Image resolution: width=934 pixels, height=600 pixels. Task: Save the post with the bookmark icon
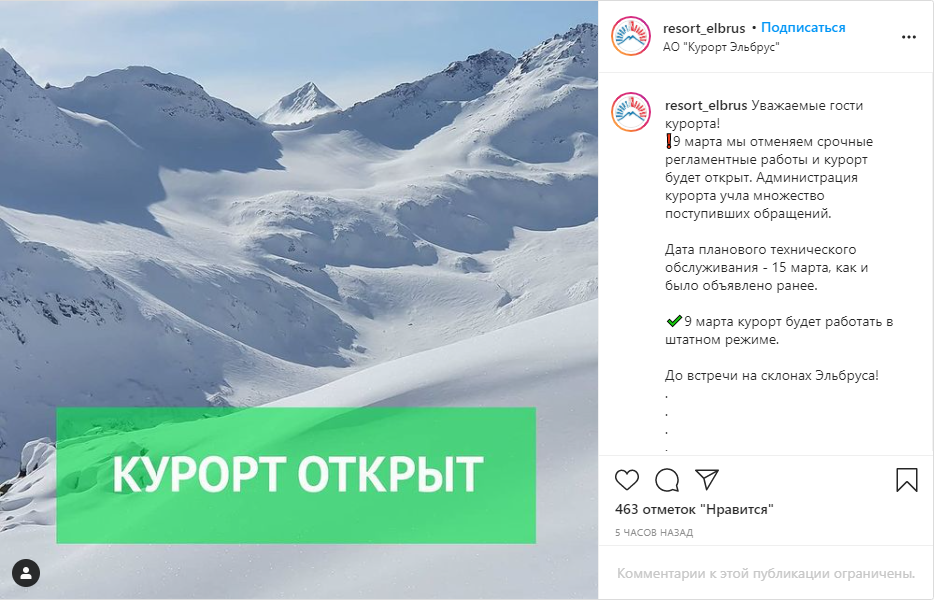click(x=907, y=480)
